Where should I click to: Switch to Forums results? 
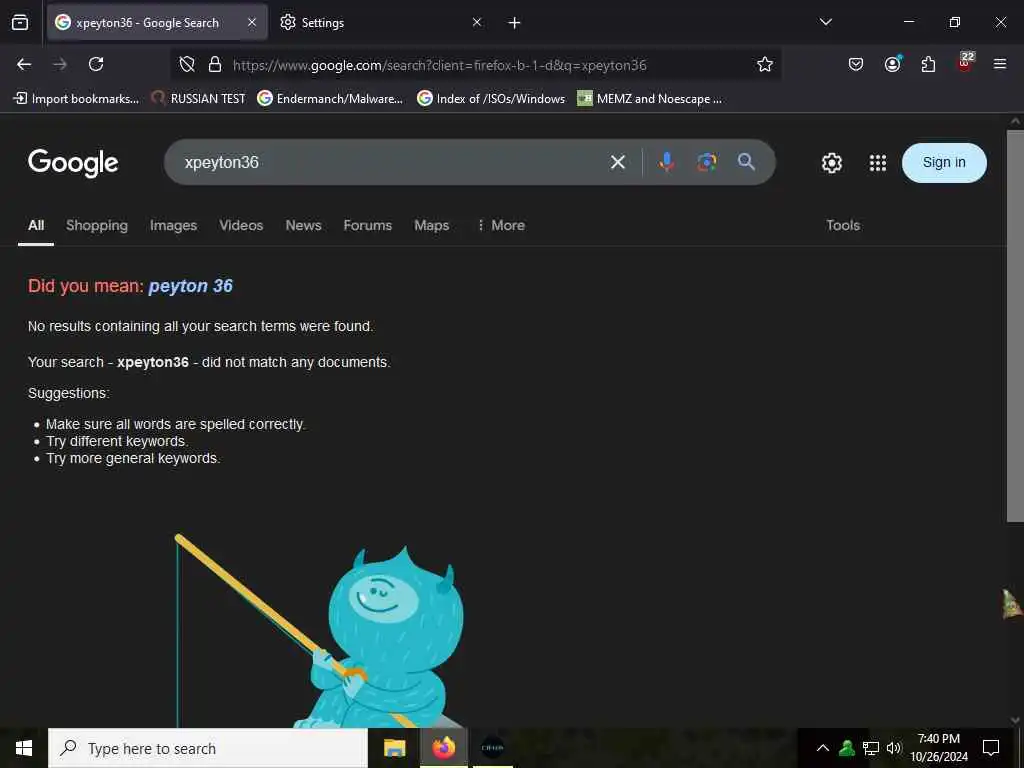click(x=368, y=225)
